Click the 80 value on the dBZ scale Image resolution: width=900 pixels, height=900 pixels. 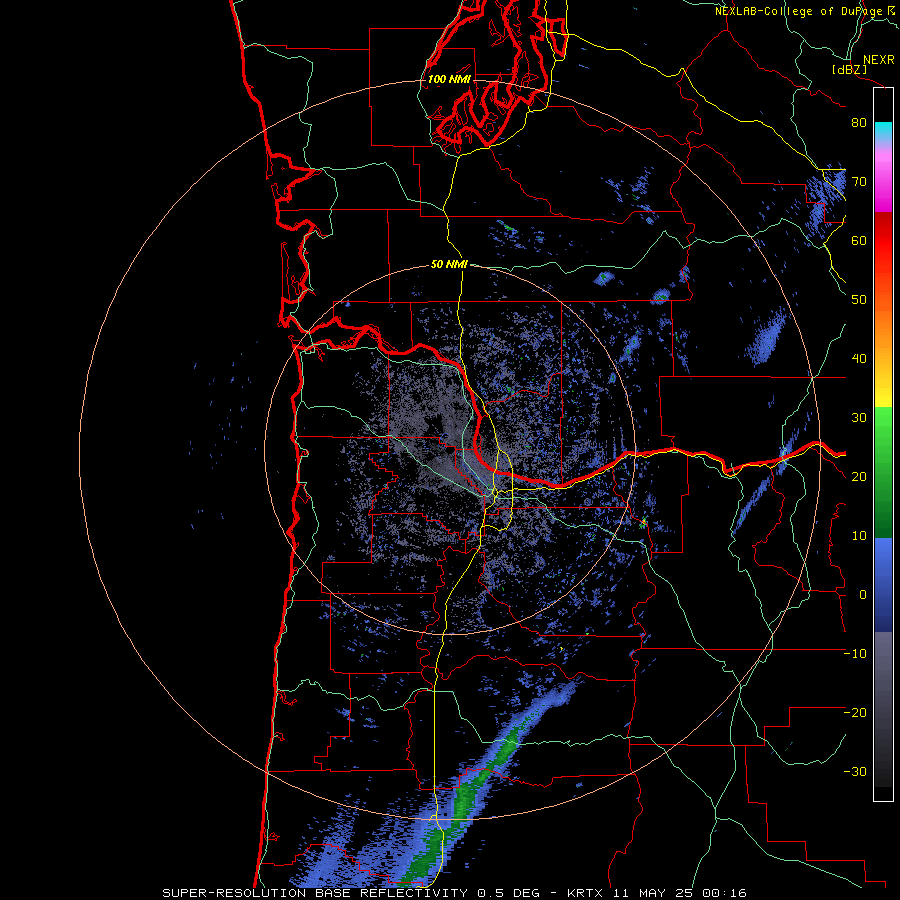coord(859,123)
